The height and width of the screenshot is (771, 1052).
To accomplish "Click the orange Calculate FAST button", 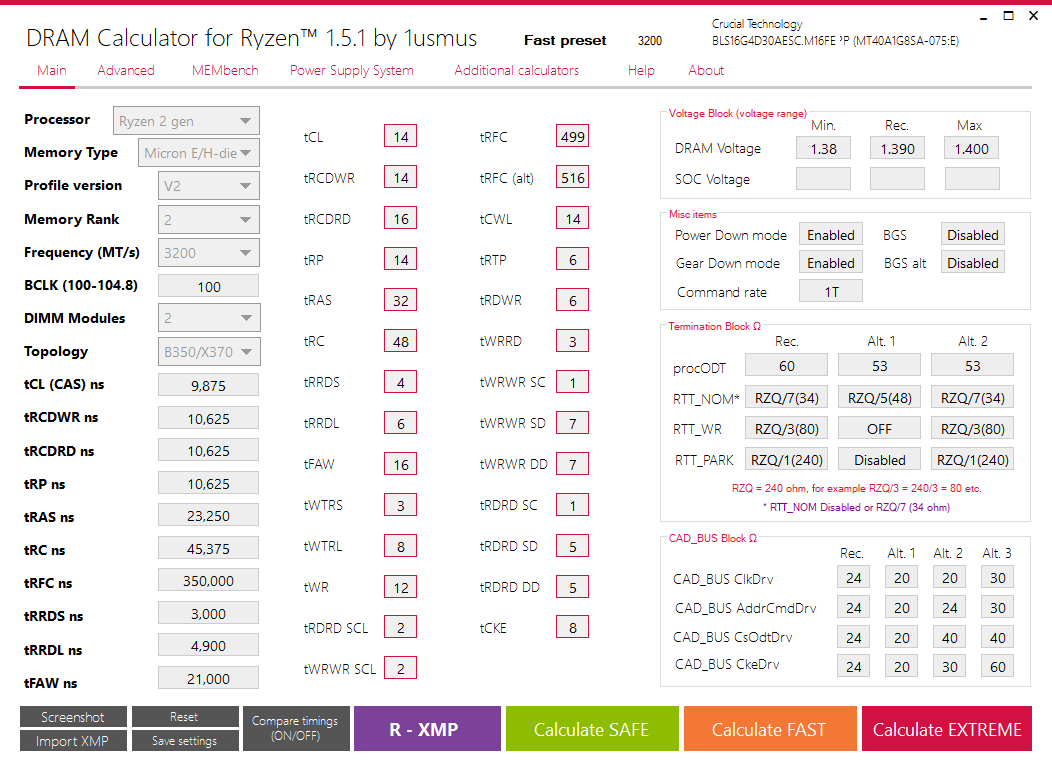I will pos(770,729).
